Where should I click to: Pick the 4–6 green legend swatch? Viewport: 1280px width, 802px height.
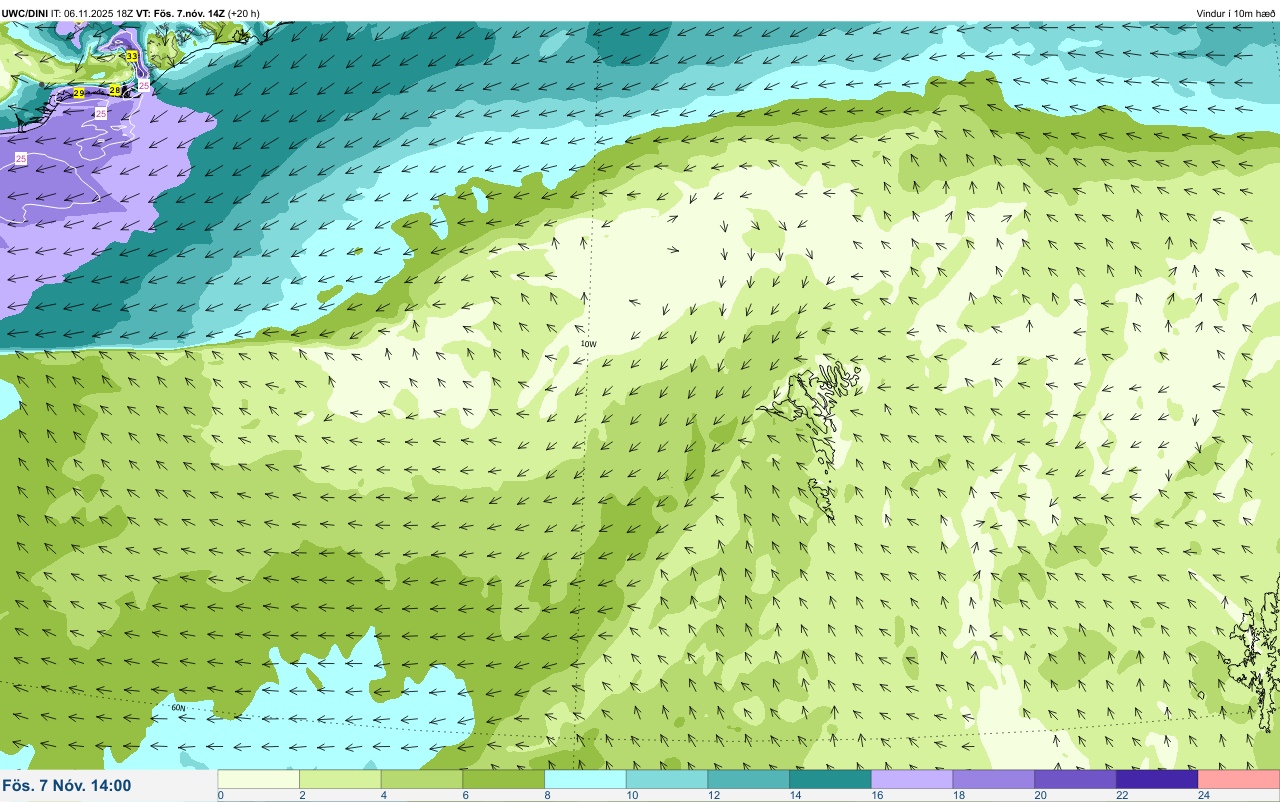[422, 779]
